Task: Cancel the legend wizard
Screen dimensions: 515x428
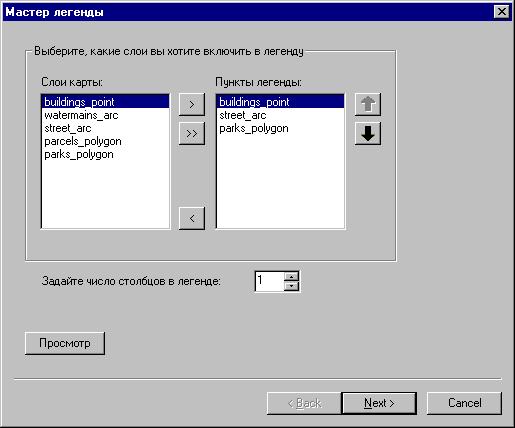Action: (464, 403)
